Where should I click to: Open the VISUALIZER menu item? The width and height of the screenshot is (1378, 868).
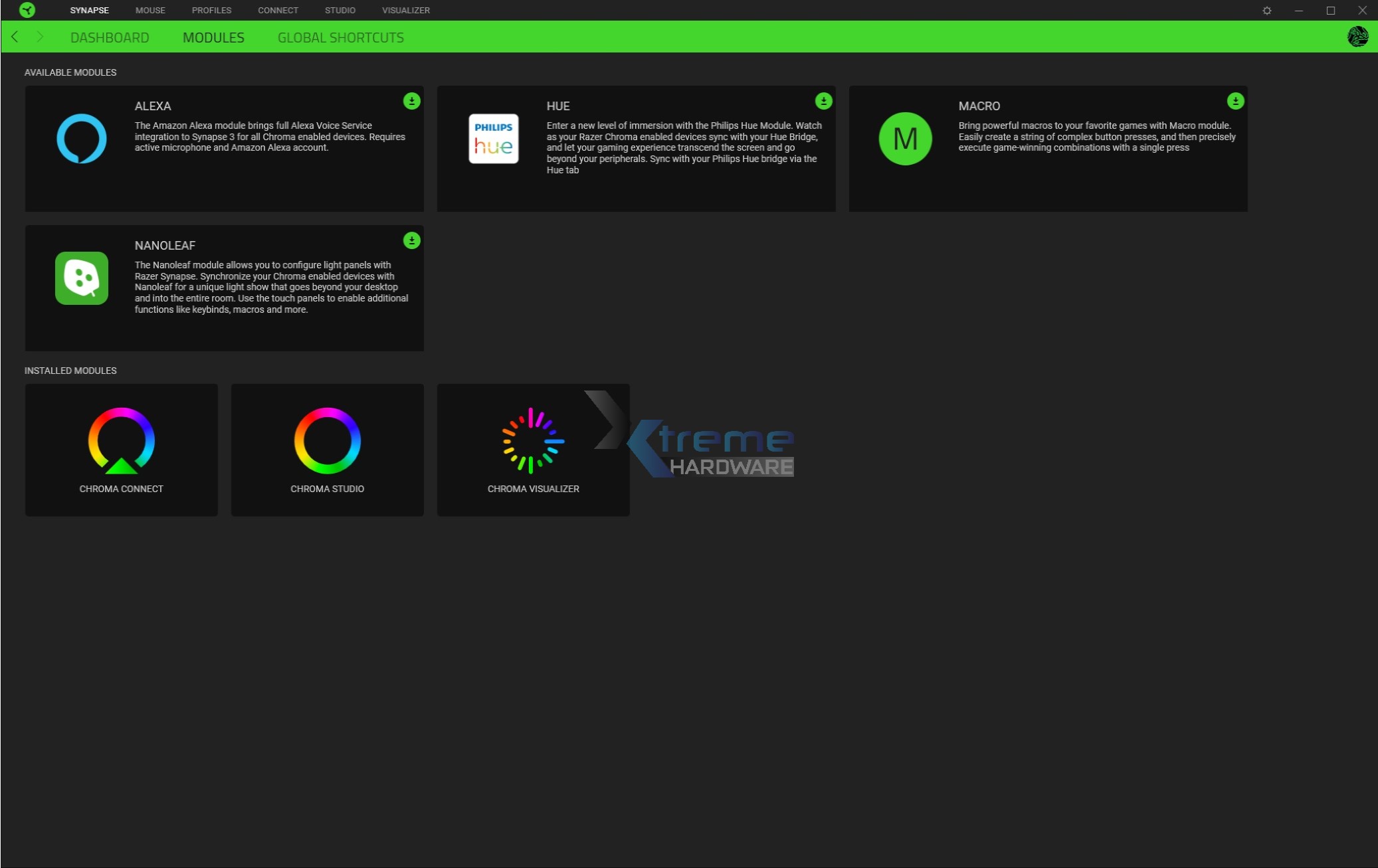pos(404,10)
